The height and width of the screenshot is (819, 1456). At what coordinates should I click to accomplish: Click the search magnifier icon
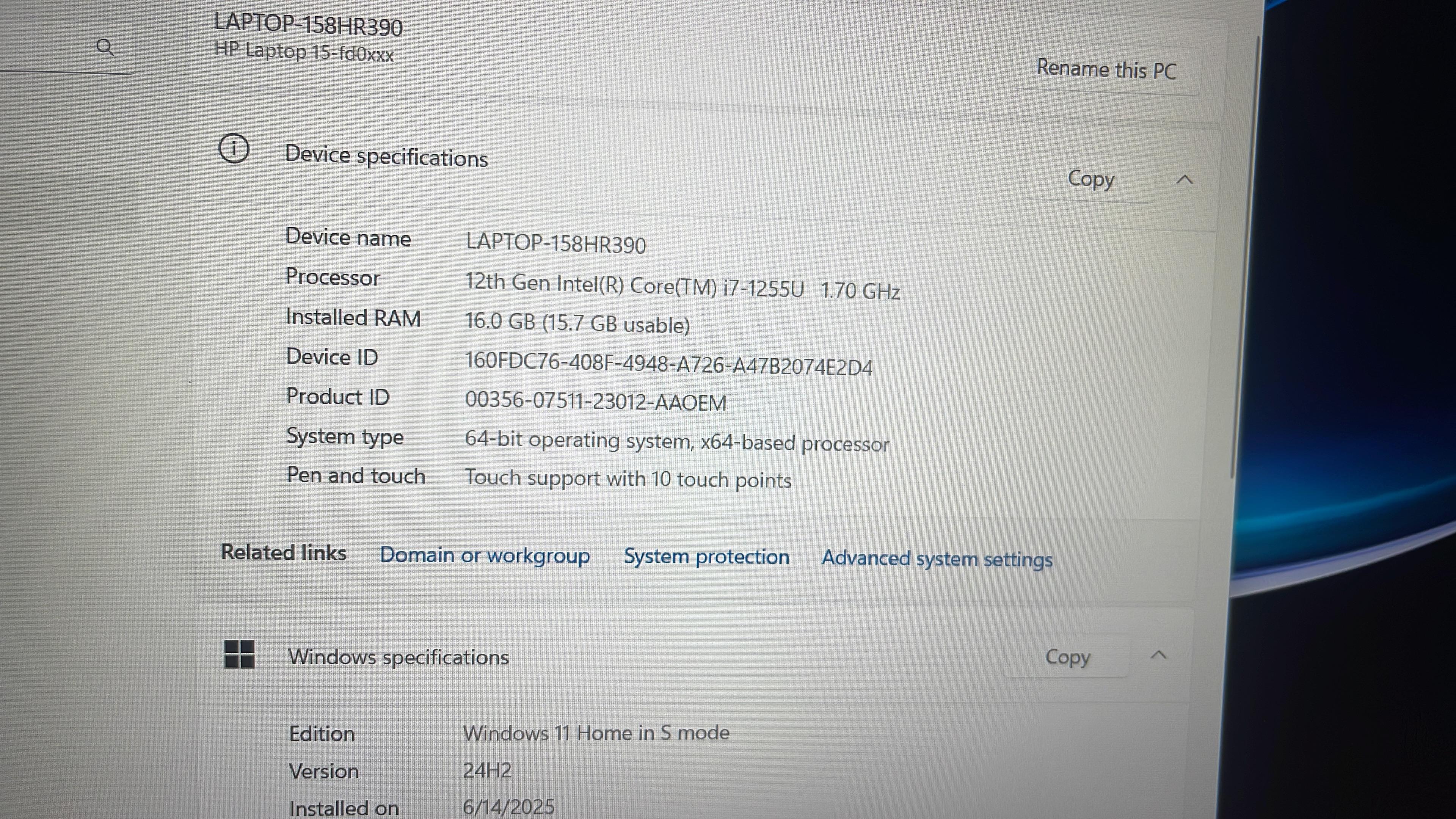point(105,47)
